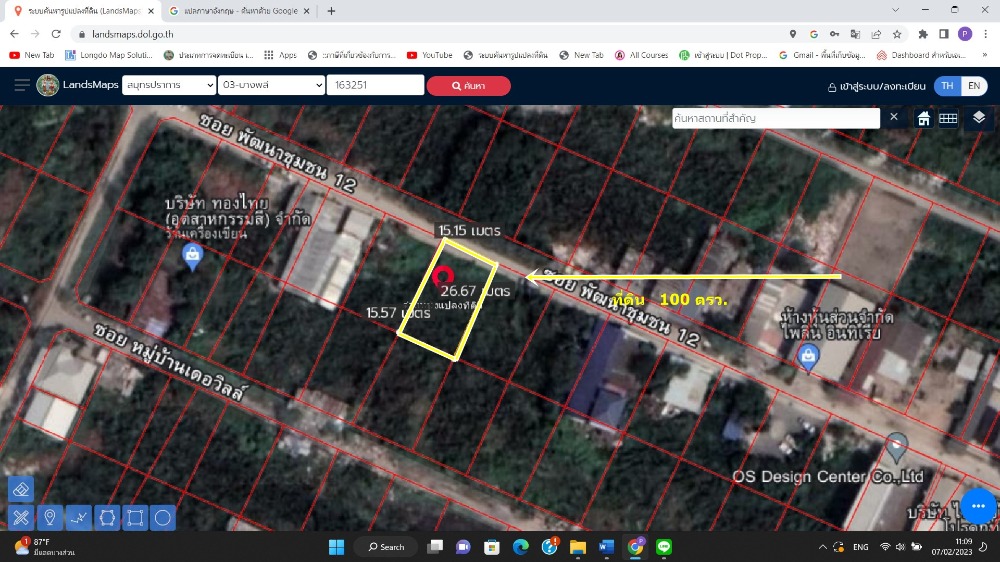This screenshot has height=562, width=1000.
Task: Reload the landsmaps.dol.go.th page
Action: tap(56, 34)
